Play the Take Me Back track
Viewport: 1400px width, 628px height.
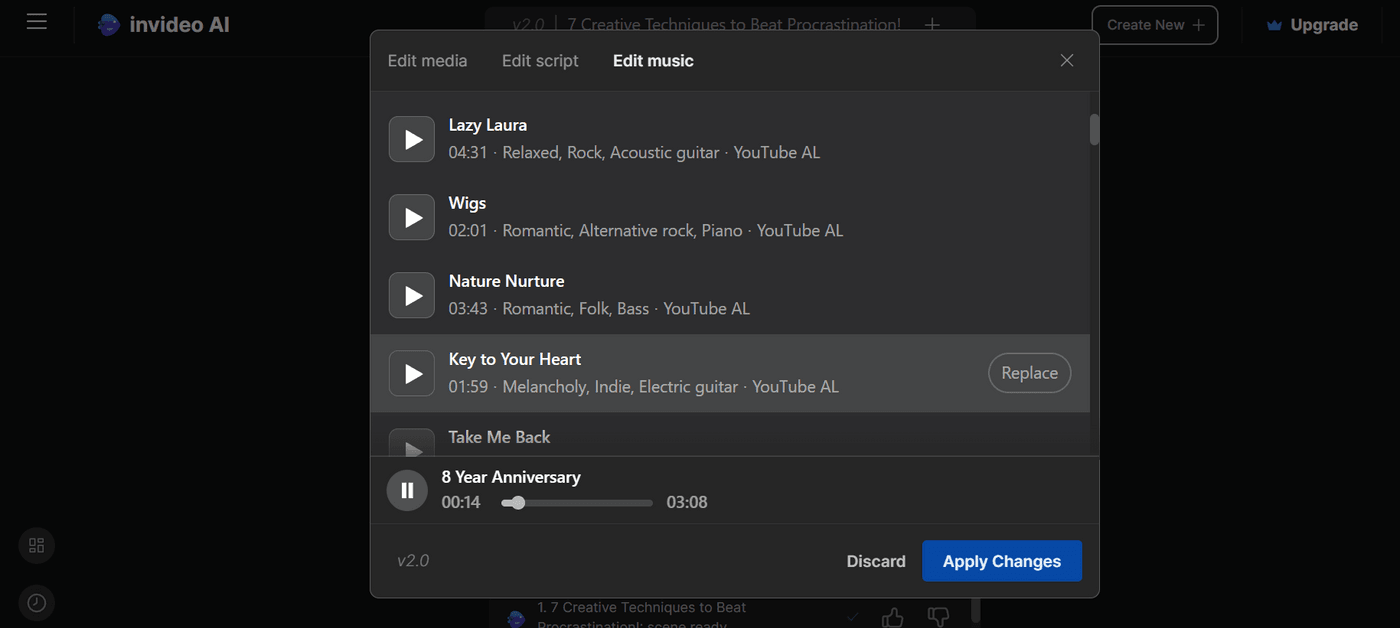(411, 447)
